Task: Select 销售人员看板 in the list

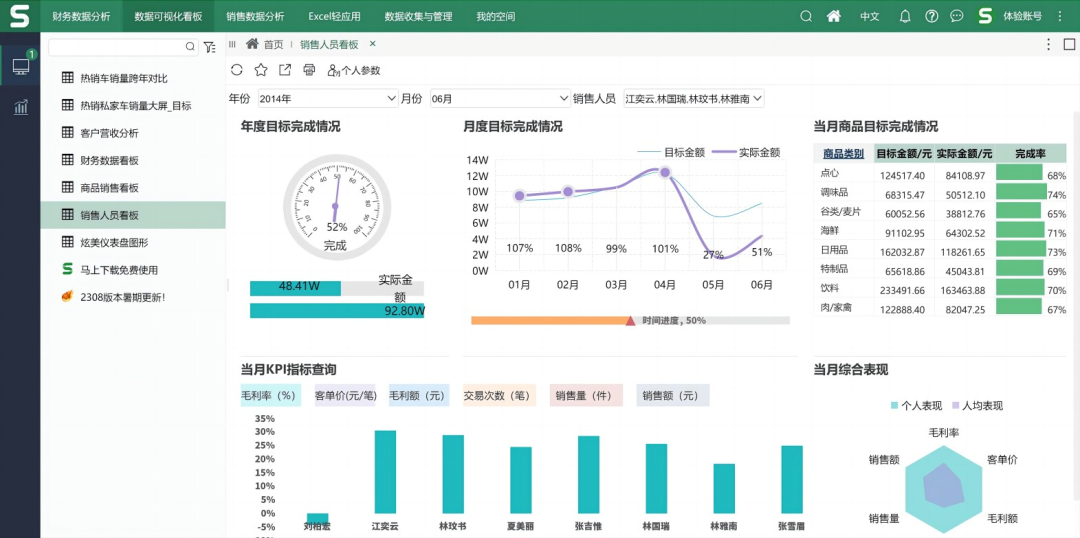Action: pos(133,215)
